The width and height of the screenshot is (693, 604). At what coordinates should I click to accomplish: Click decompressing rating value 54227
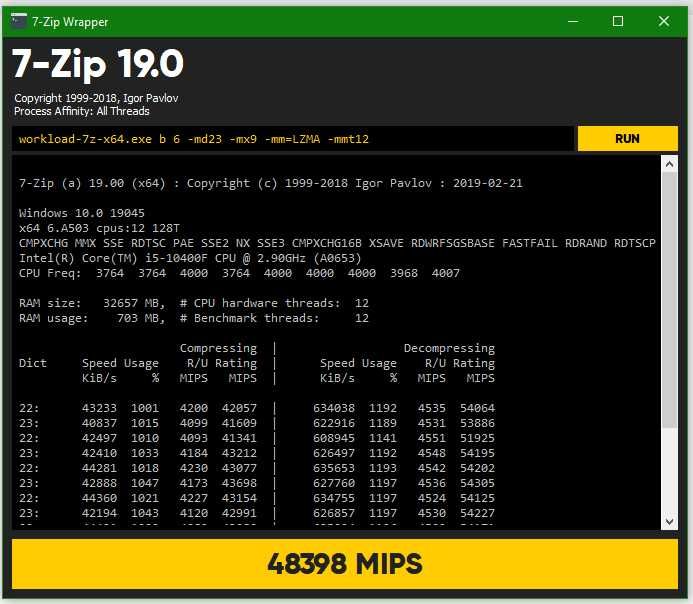coord(477,513)
